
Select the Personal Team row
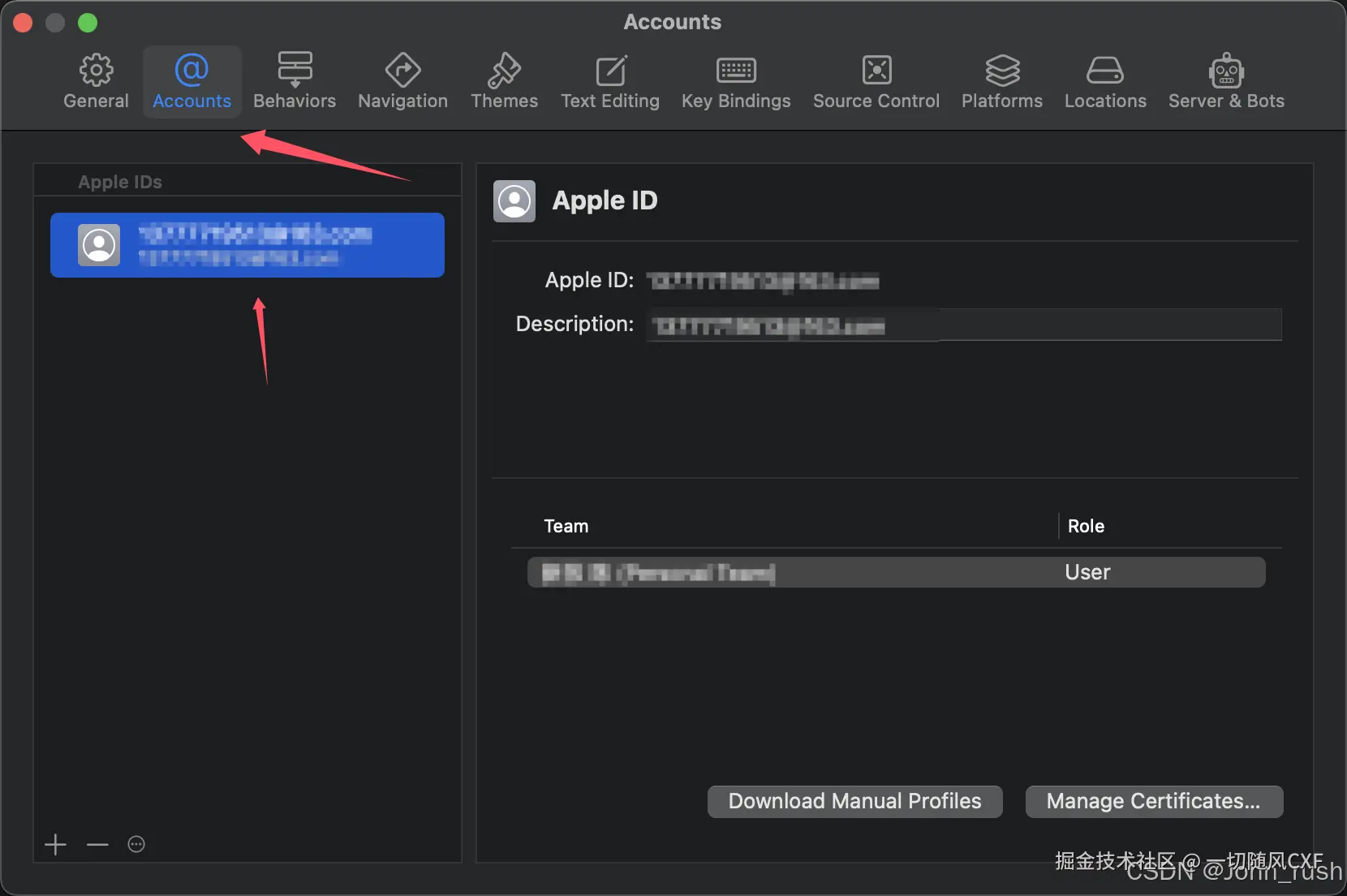pos(896,572)
